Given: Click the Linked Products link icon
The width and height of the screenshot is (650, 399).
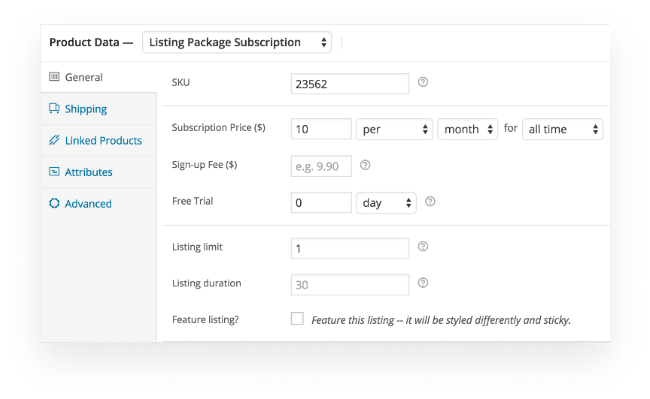Looking at the screenshot, I should tap(54, 140).
